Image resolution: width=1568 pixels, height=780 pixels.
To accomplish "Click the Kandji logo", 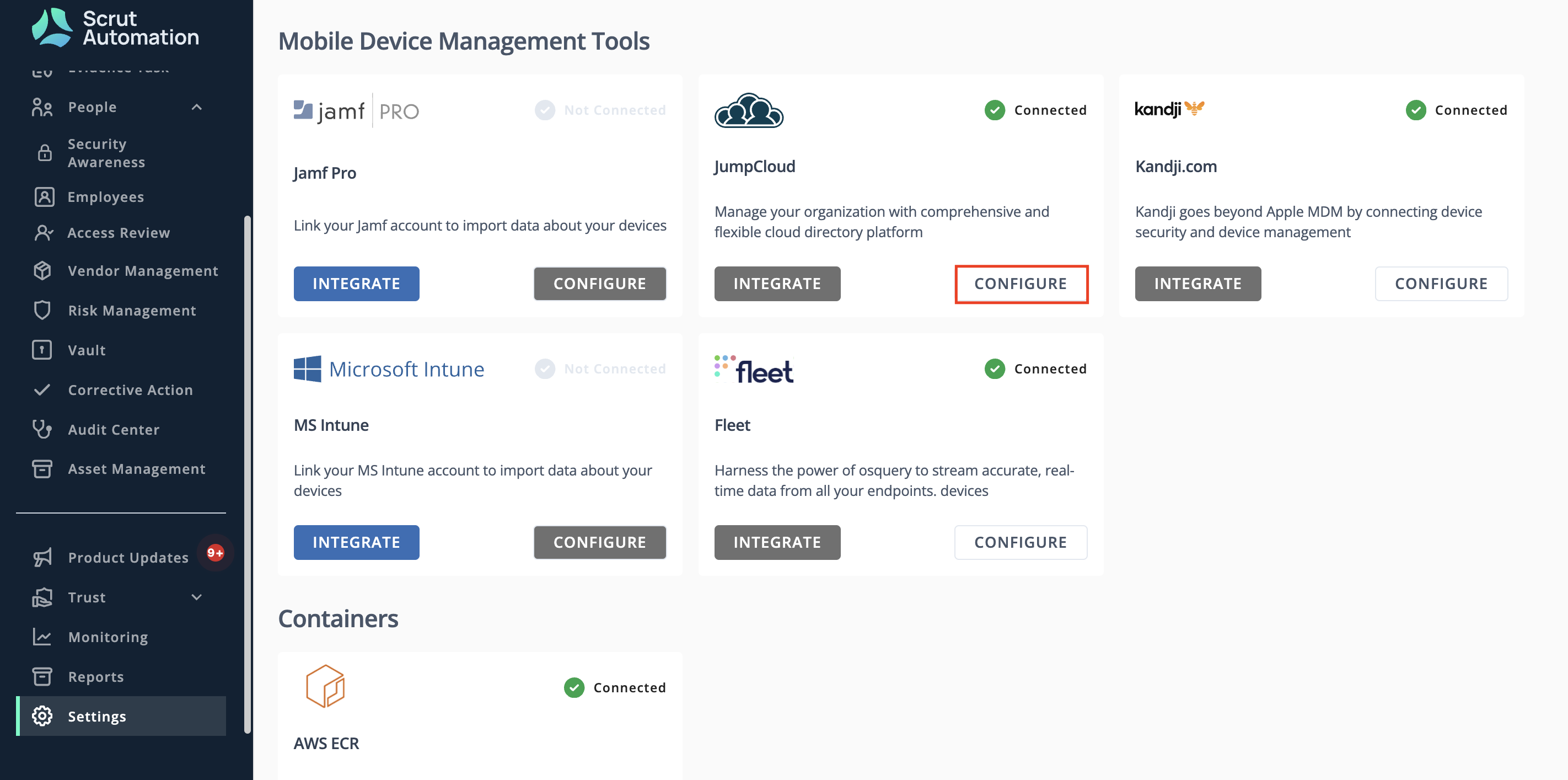I will coord(1169,109).
